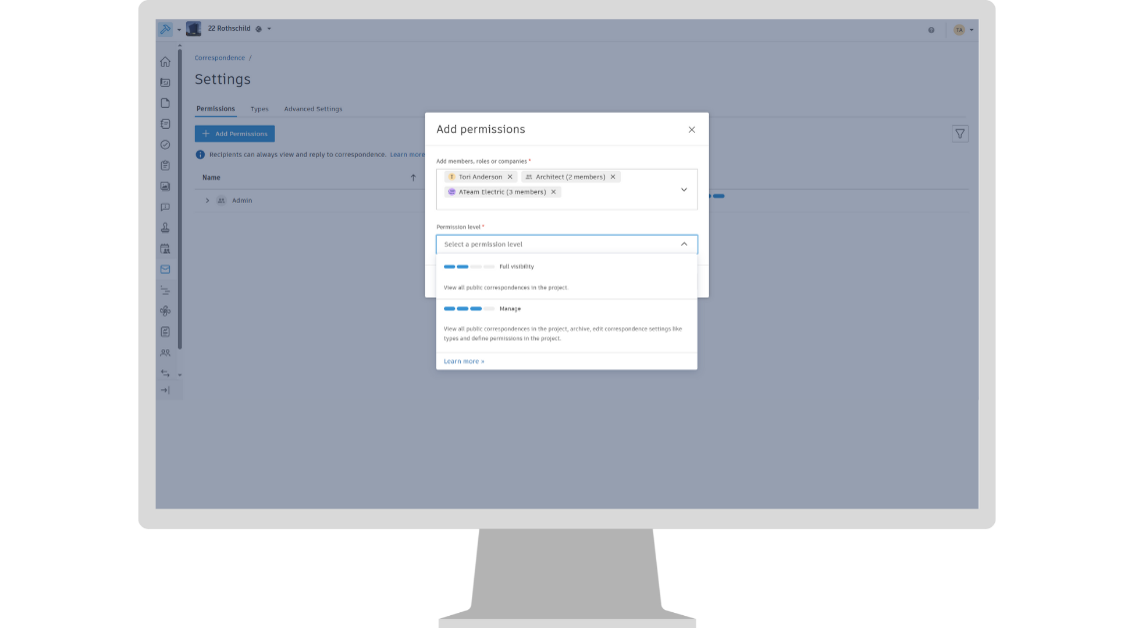Choose the Manage permission option
Viewport: 1121px width, 632px height.
pyautogui.click(x=566, y=325)
